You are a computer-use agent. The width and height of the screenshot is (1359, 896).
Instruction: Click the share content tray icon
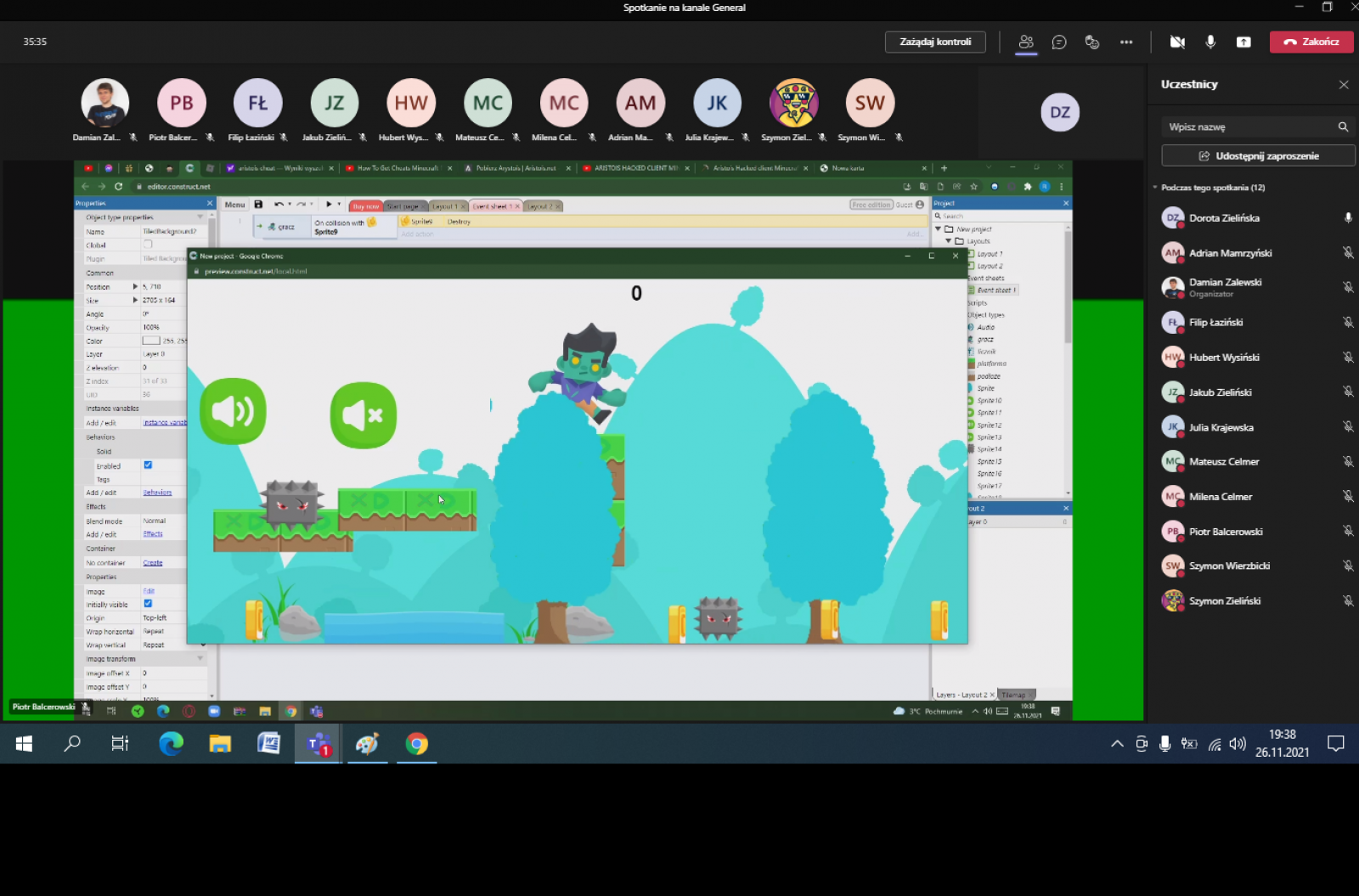click(1243, 42)
